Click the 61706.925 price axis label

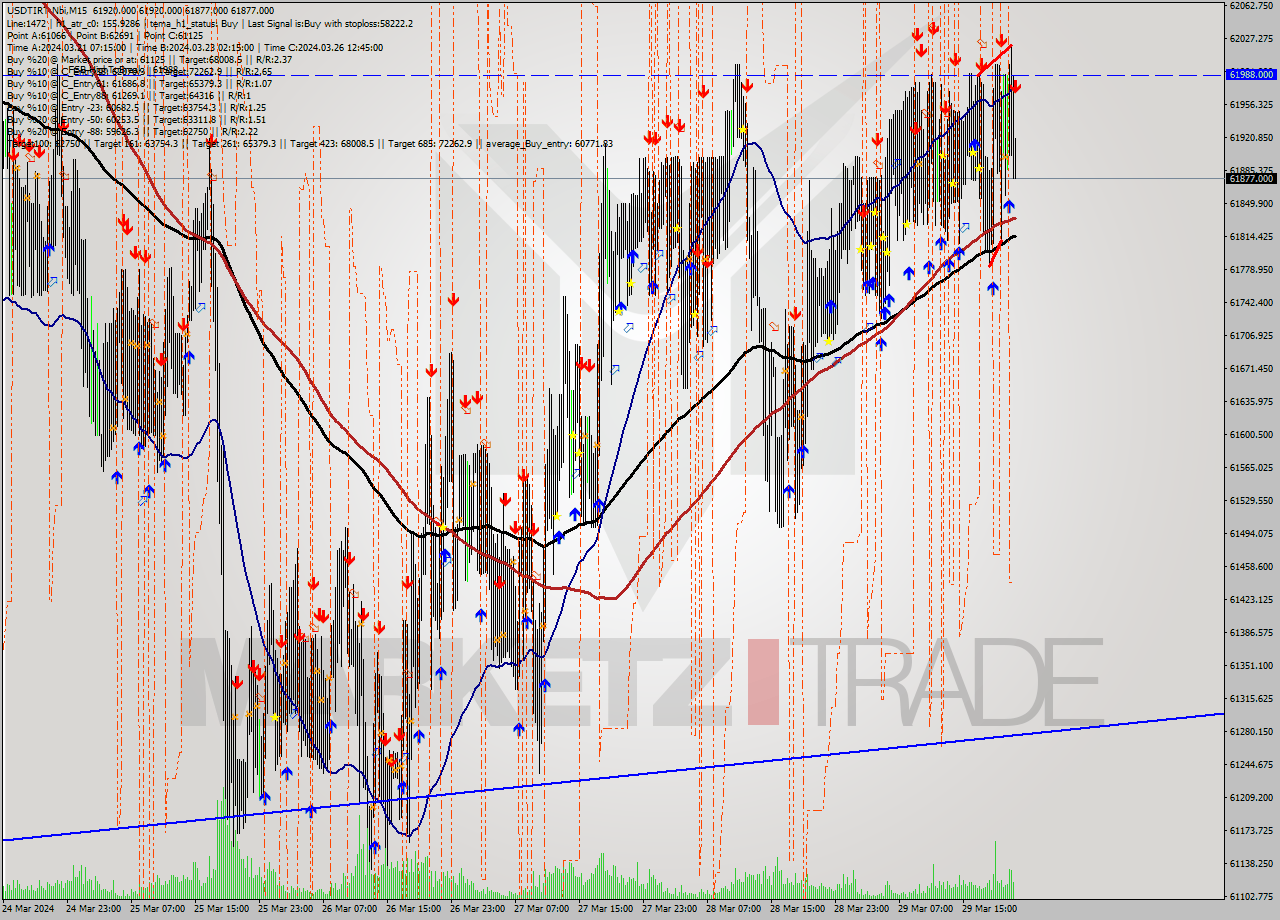[x=1251, y=335]
